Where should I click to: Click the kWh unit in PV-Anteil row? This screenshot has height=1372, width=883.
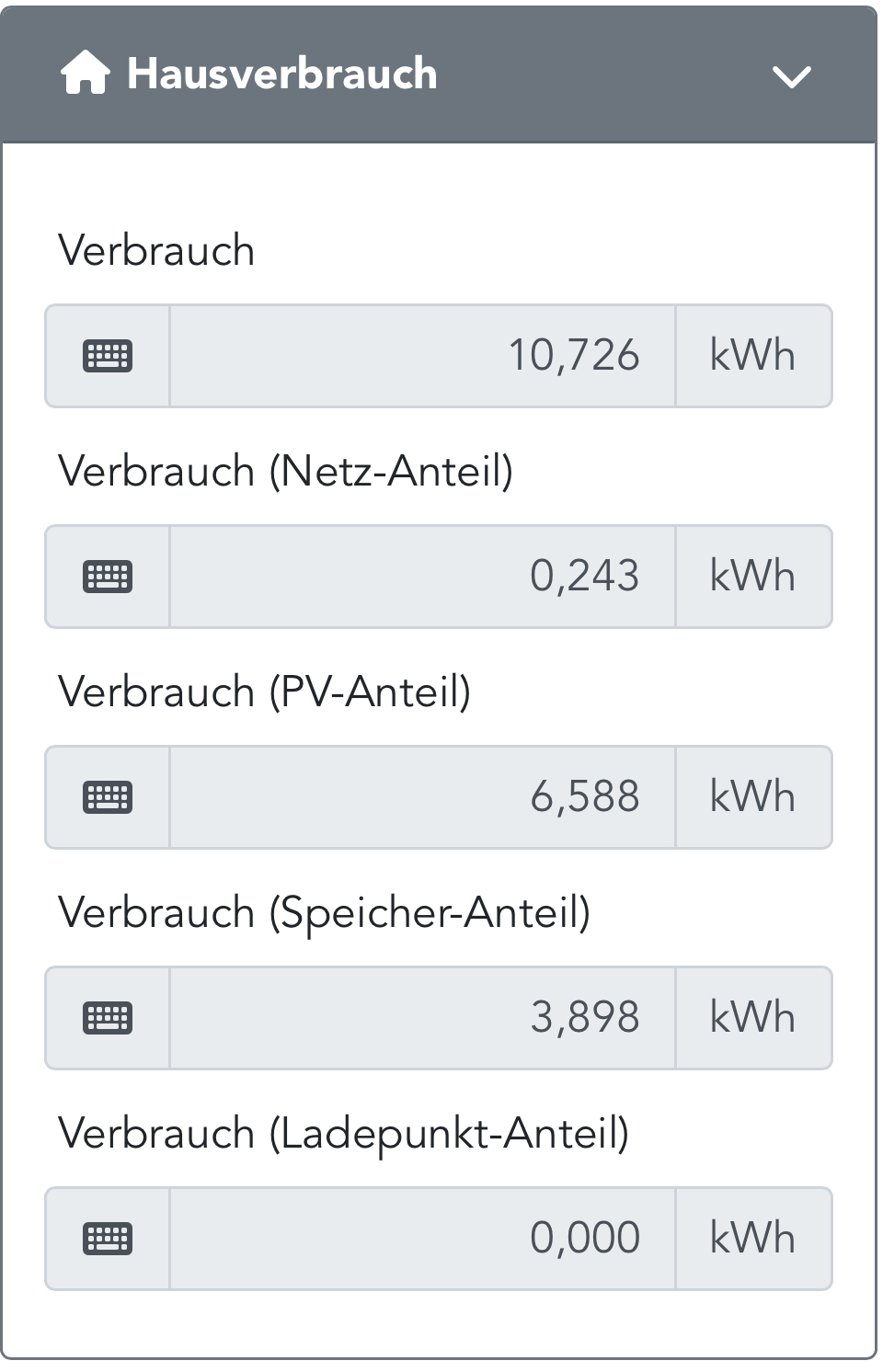[753, 797]
